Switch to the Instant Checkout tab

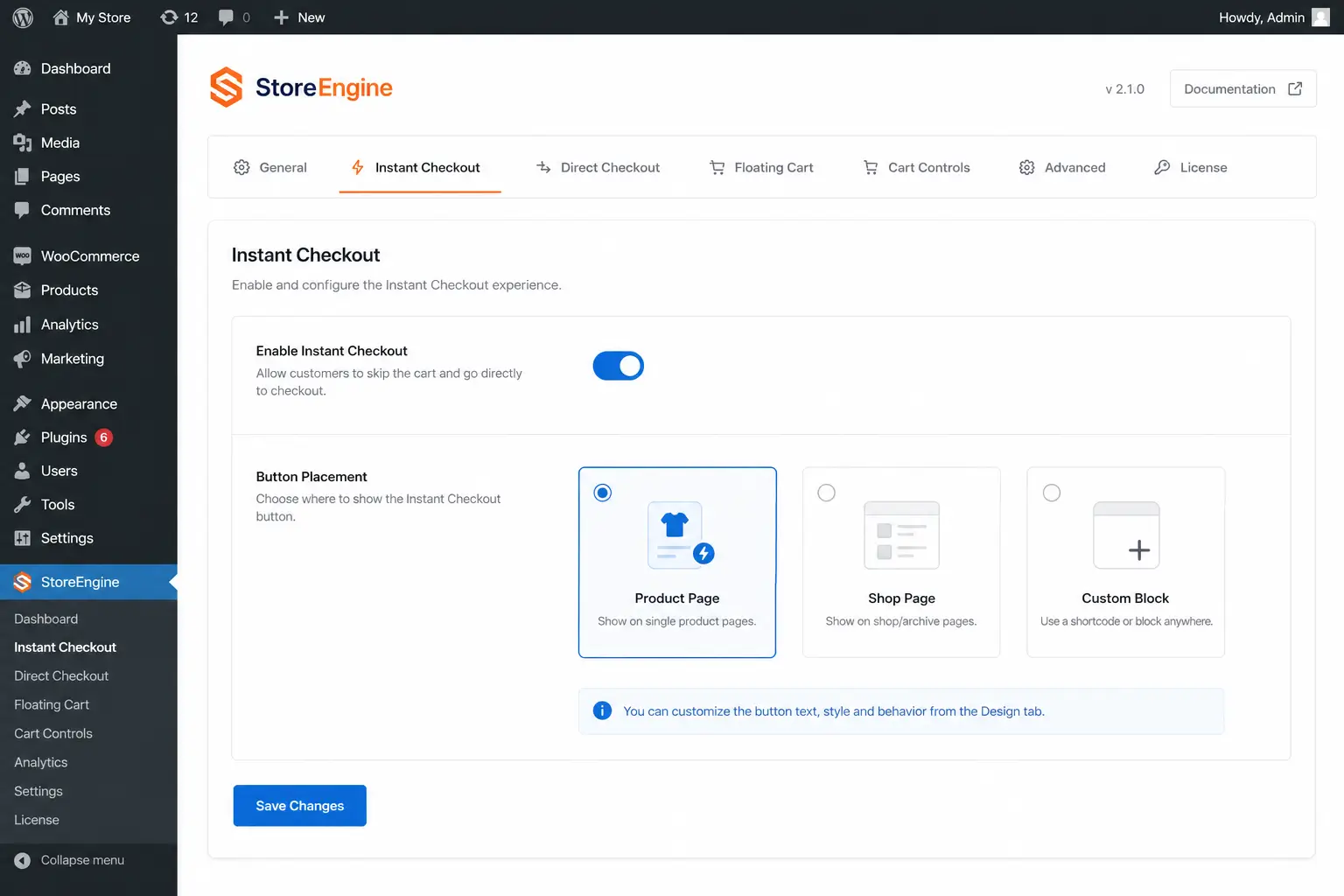click(420, 167)
